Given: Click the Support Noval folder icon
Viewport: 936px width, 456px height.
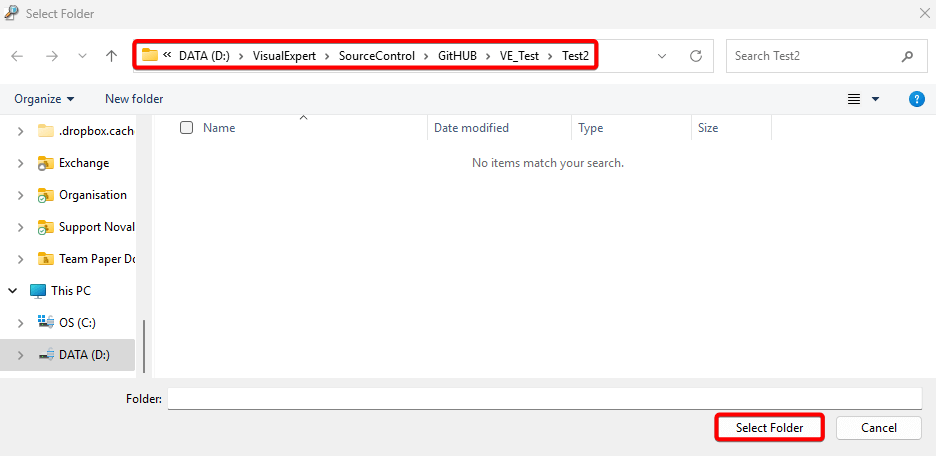Looking at the screenshot, I should click(x=45, y=228).
